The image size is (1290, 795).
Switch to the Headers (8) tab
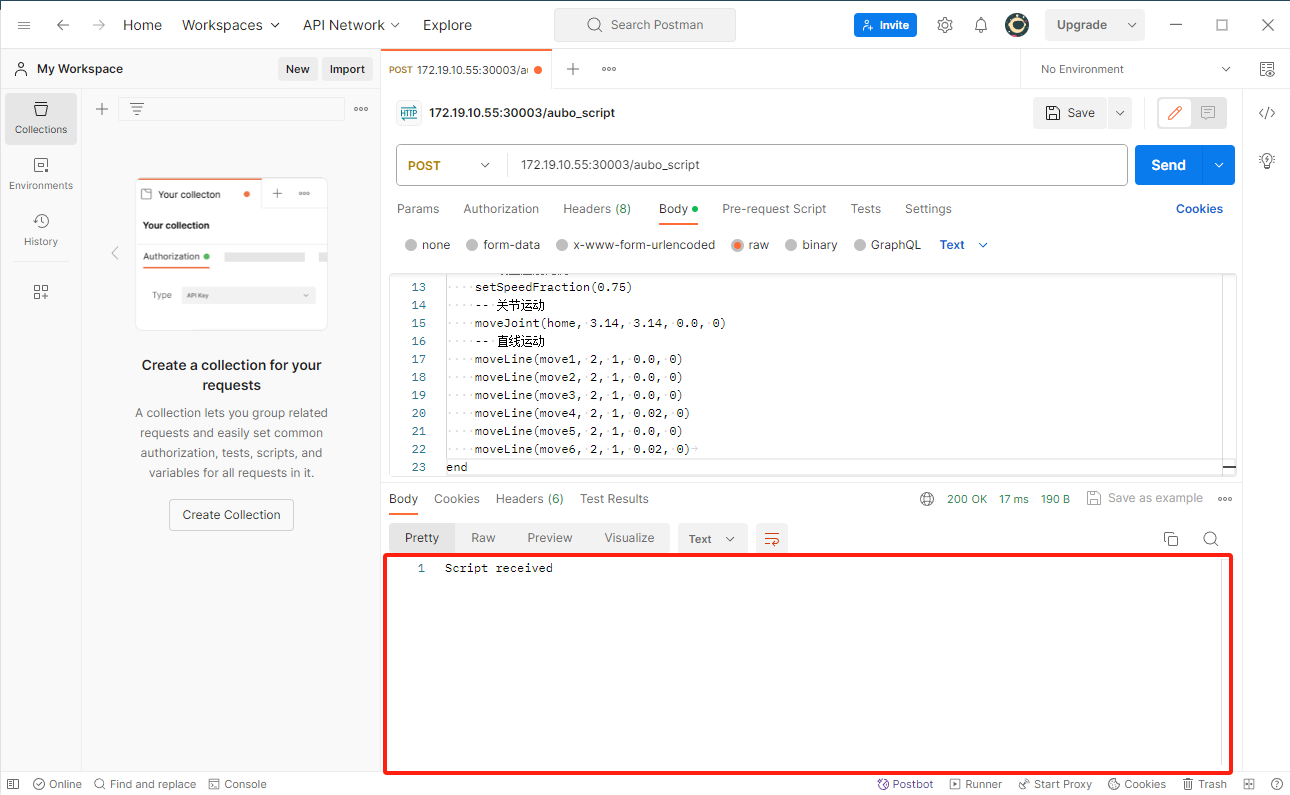pyautogui.click(x=597, y=209)
